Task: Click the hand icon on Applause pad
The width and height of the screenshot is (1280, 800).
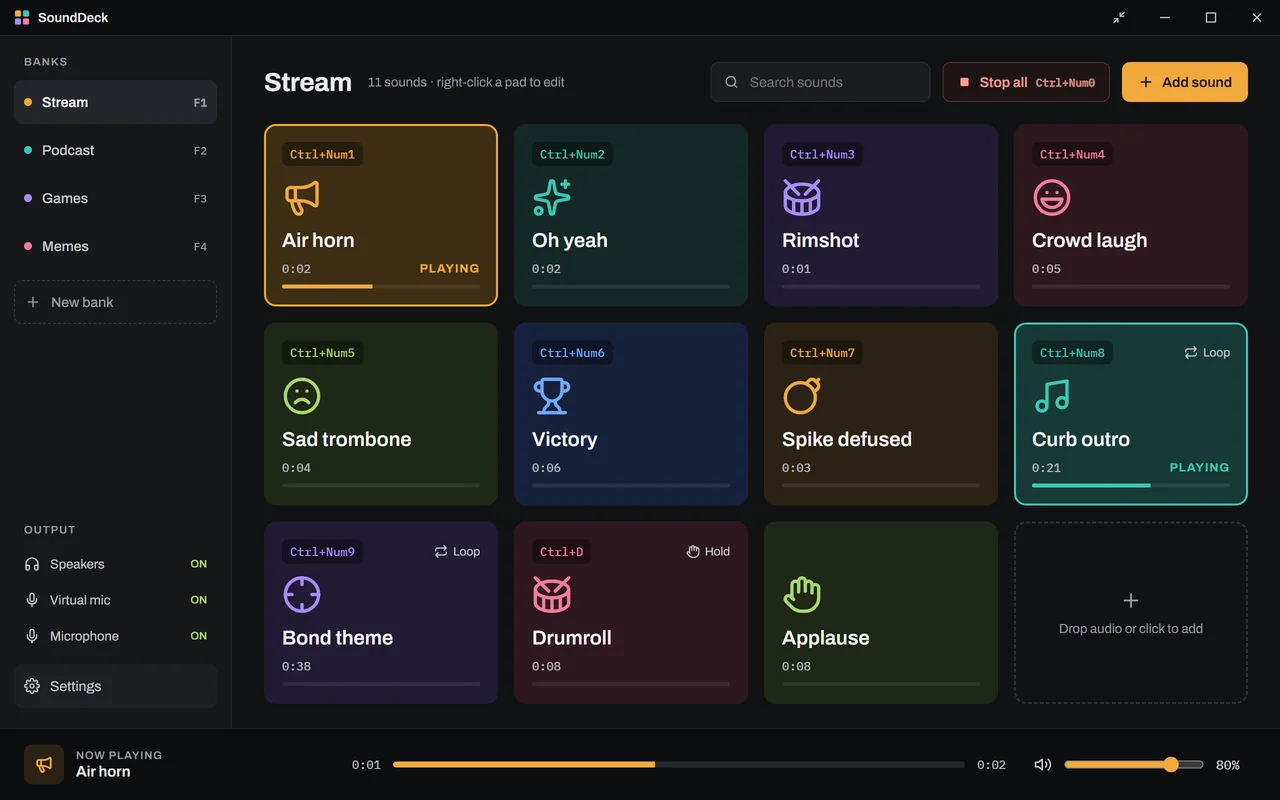Action: point(801,595)
